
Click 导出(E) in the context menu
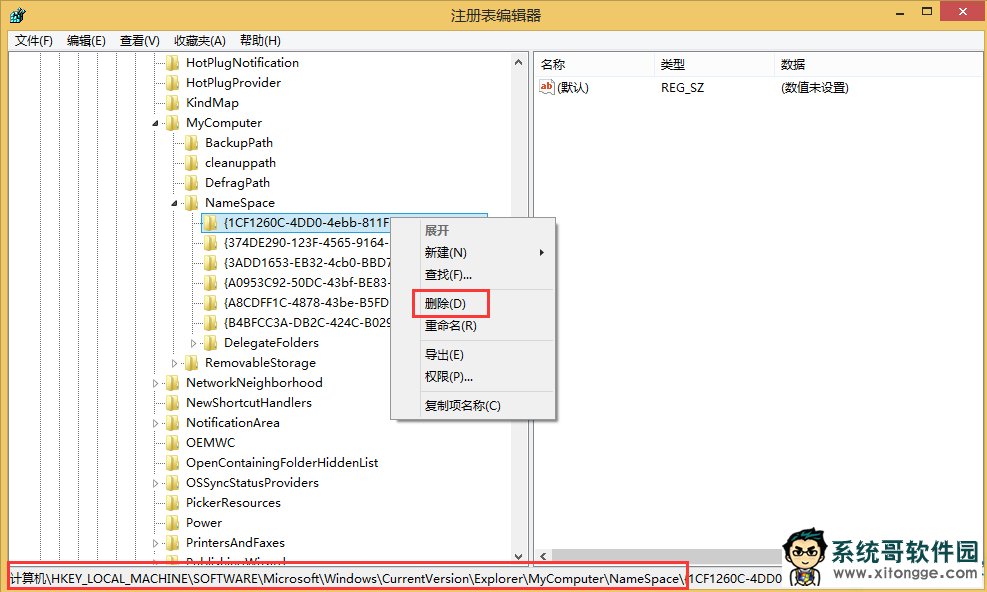pos(444,355)
